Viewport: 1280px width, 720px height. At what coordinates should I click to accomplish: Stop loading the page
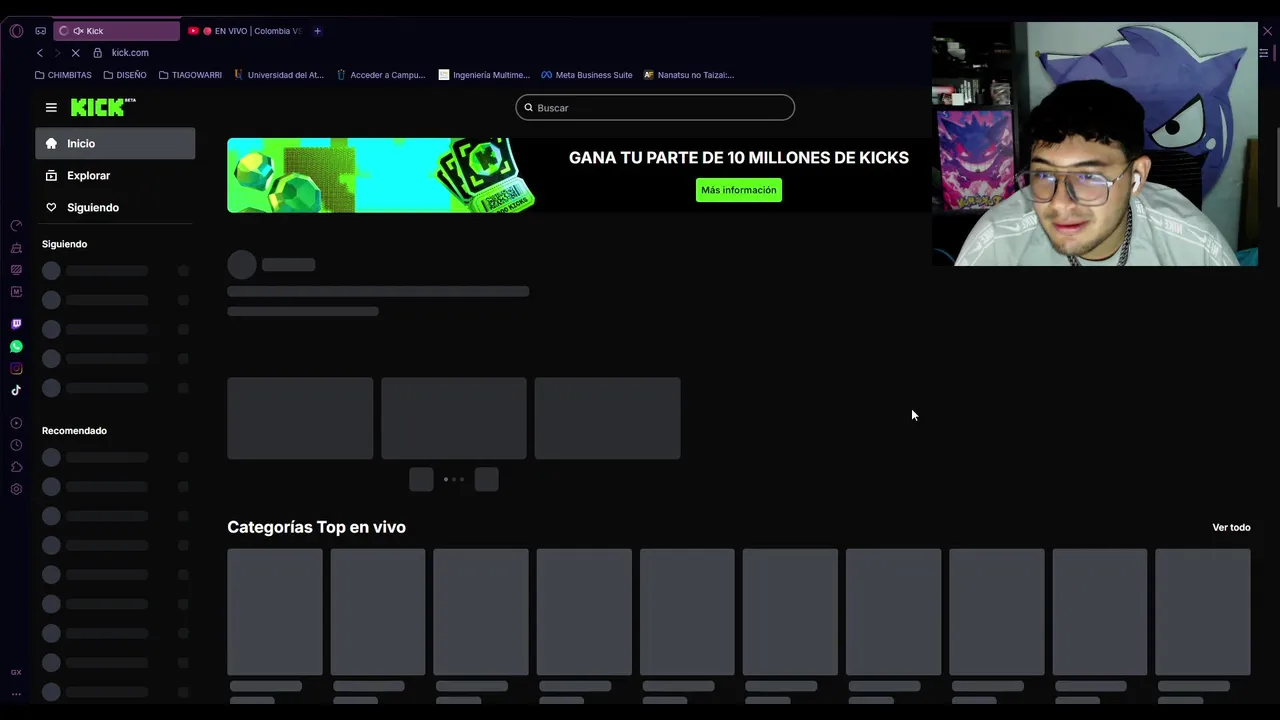pos(75,53)
